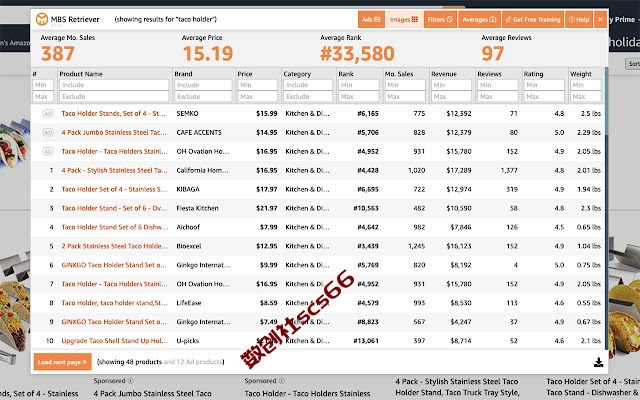Sort by Revenue column header
This screenshot has height=400, width=640.
[x=444, y=74]
